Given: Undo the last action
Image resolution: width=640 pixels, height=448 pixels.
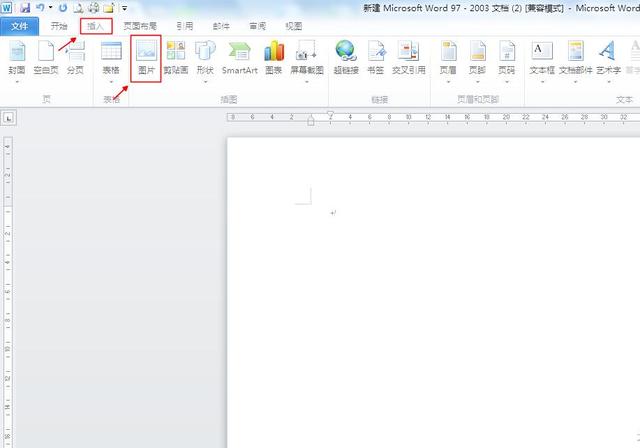Looking at the screenshot, I should click(x=40, y=7).
